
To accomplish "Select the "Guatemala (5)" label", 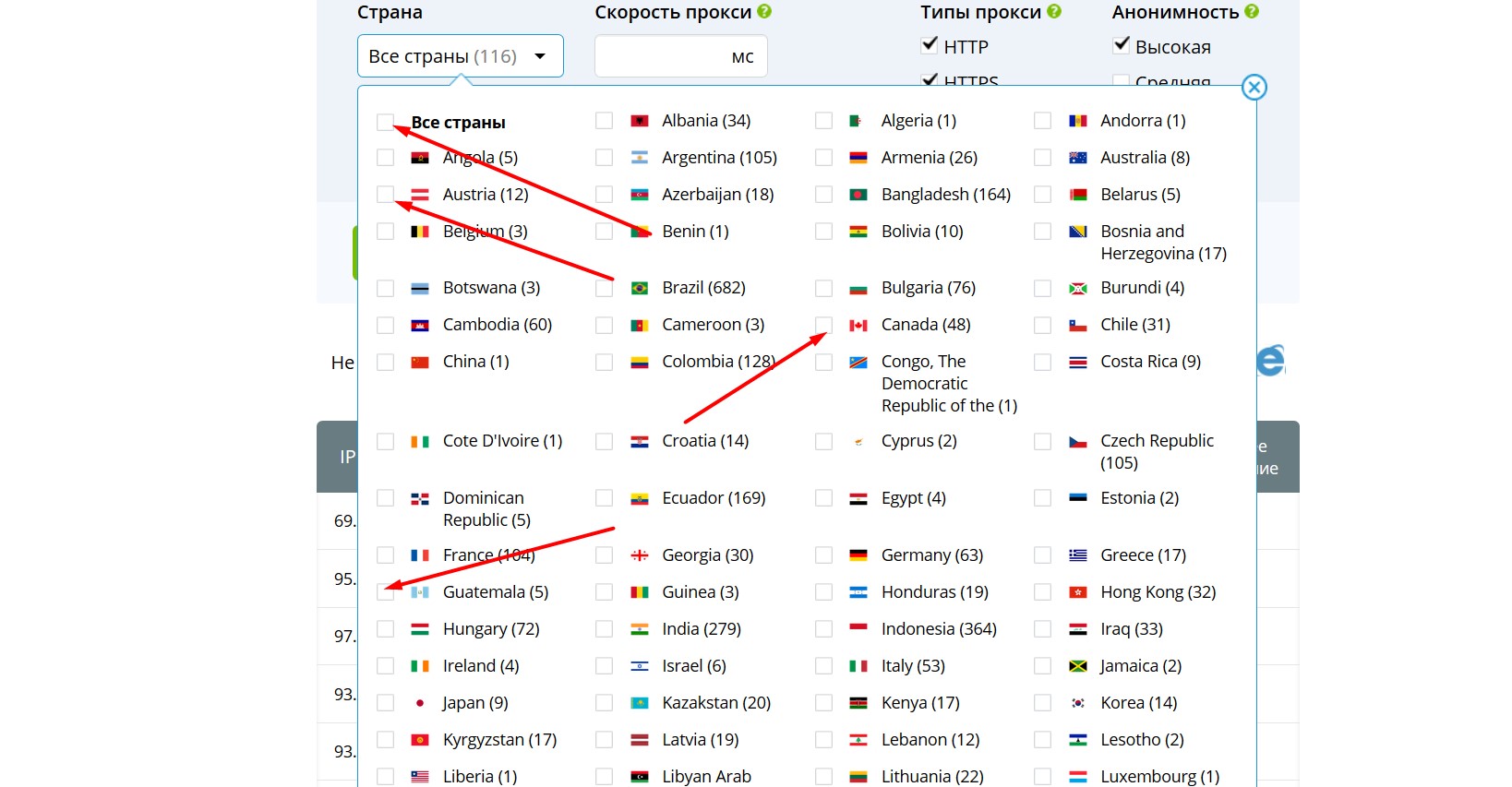I will coord(496,592).
